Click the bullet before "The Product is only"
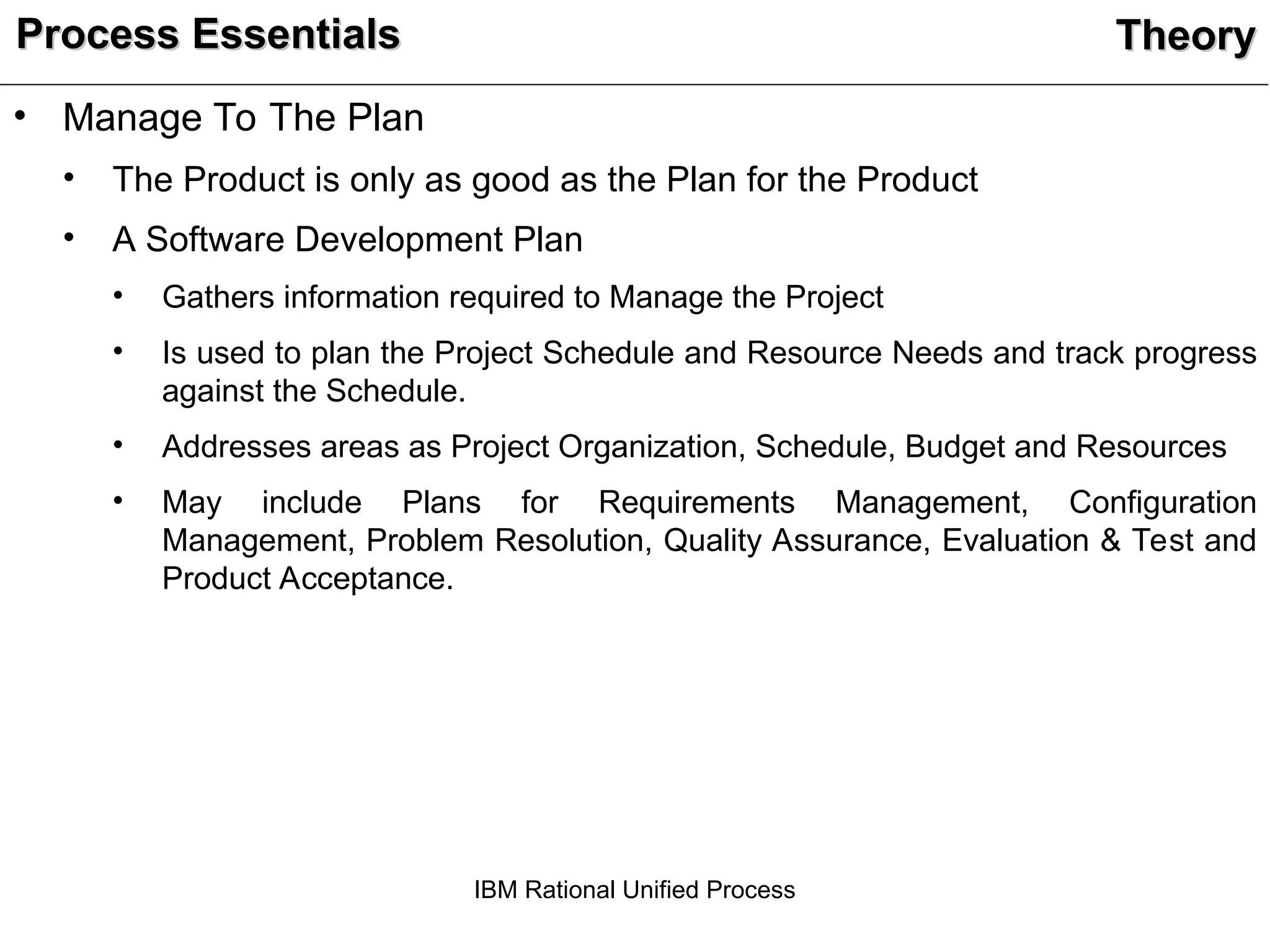The image size is (1270, 952). coord(69,177)
